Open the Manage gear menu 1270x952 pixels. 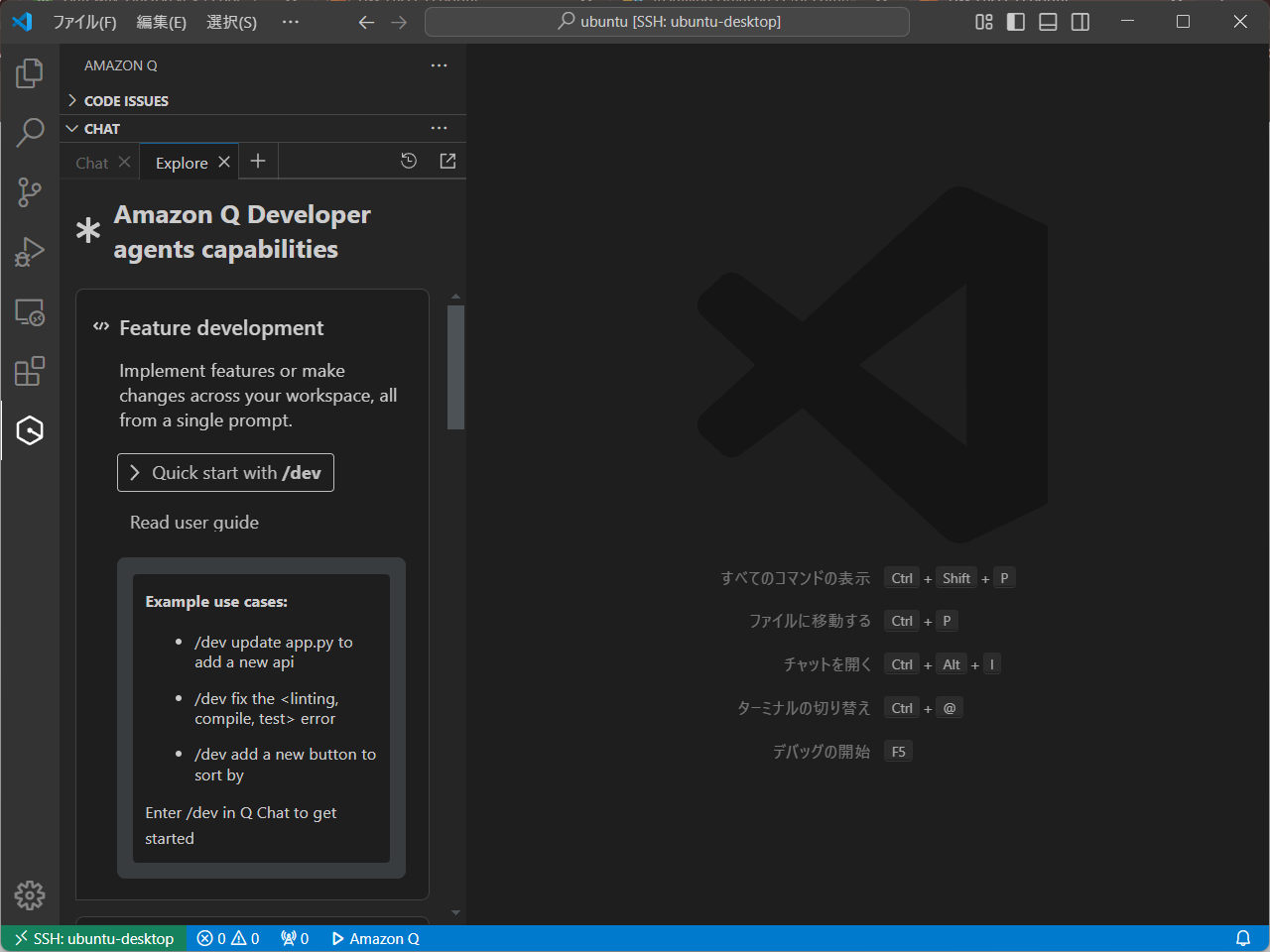tap(30, 895)
